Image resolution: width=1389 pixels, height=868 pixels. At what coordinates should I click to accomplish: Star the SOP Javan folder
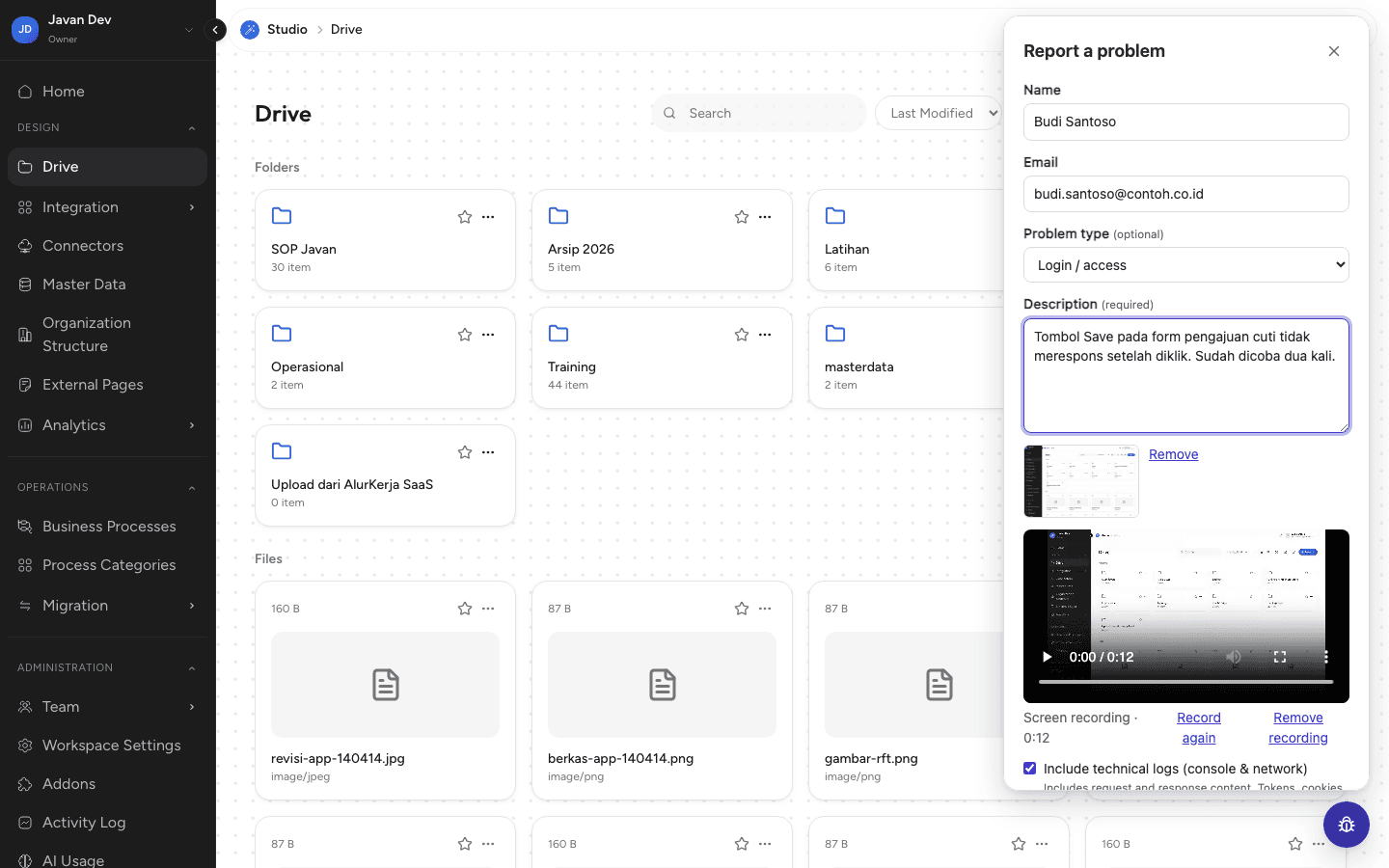pos(465,217)
